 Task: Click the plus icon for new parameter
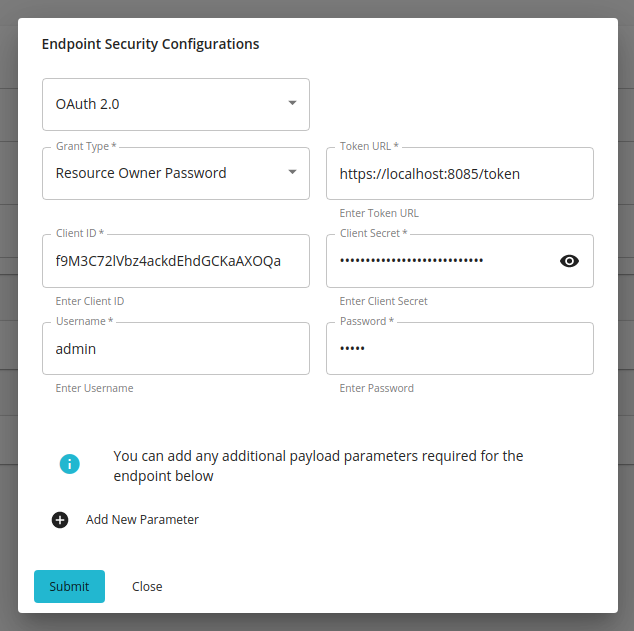pyautogui.click(x=60, y=520)
